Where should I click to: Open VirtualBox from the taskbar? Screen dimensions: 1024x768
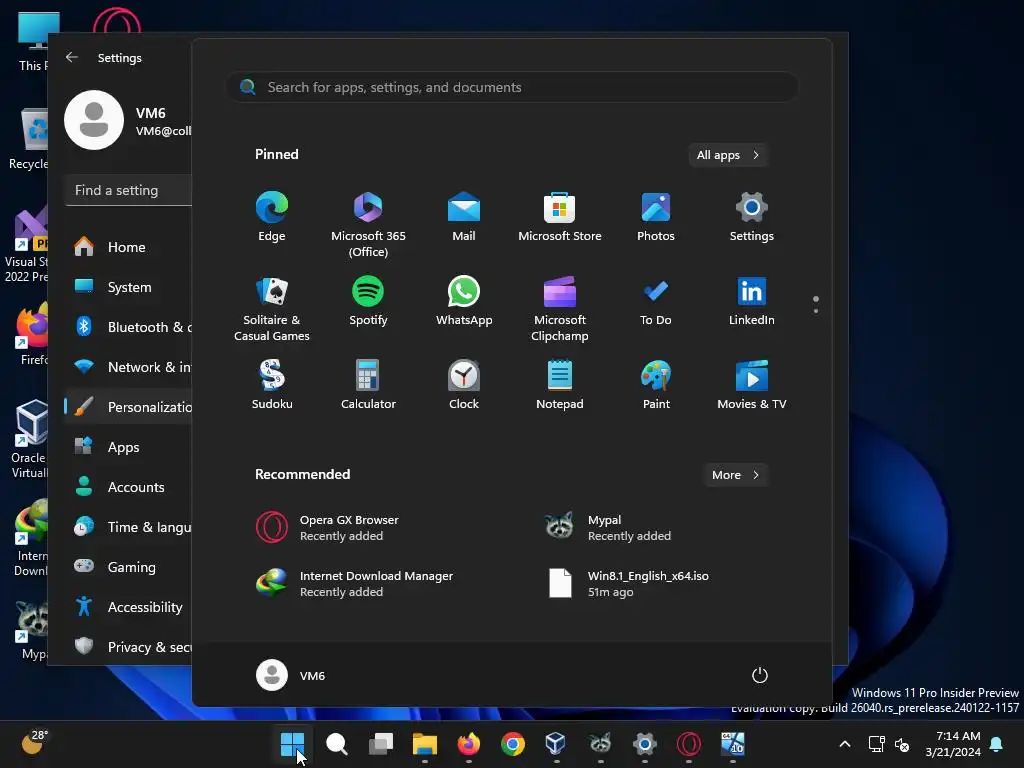pos(556,744)
